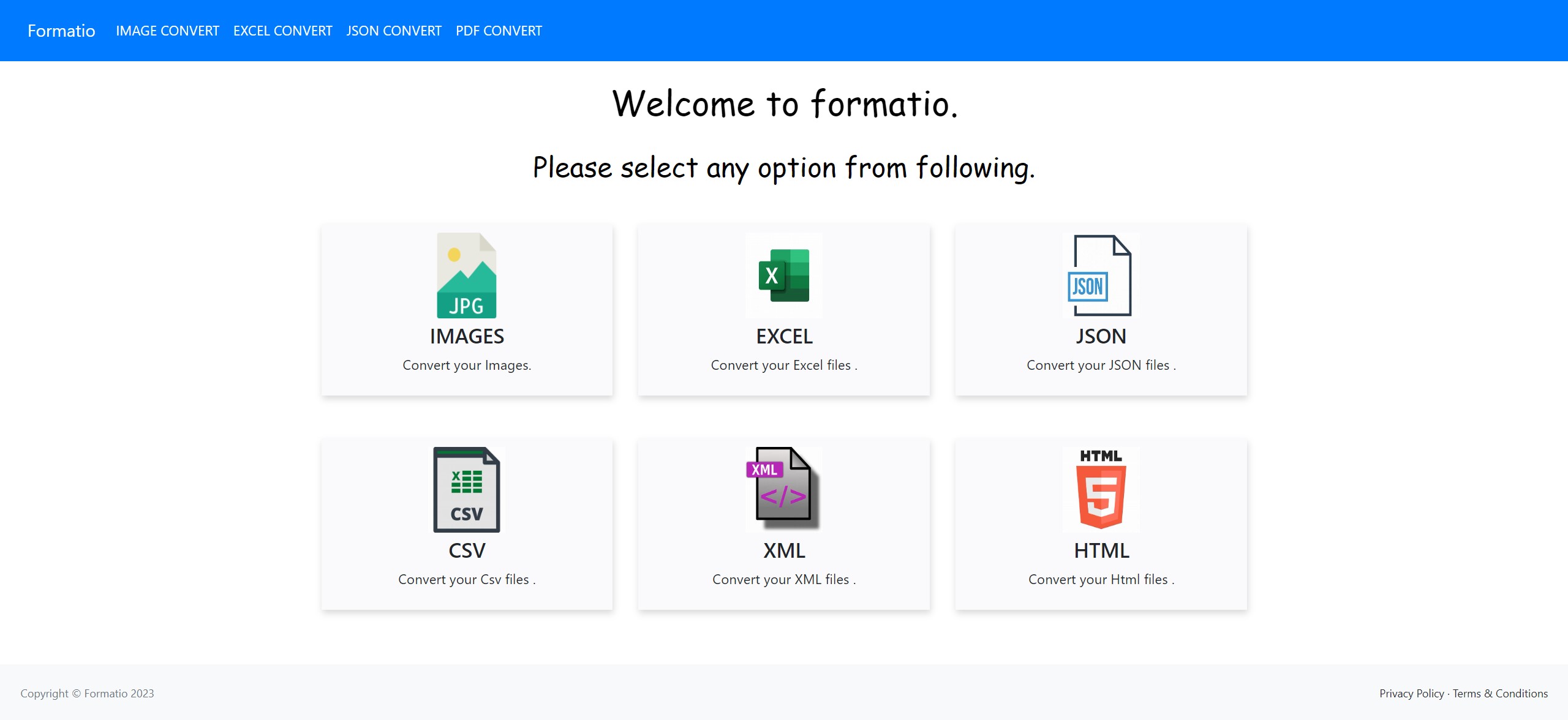Open the Terms & Conditions link
This screenshot has height=720, width=1568.
click(1500, 694)
